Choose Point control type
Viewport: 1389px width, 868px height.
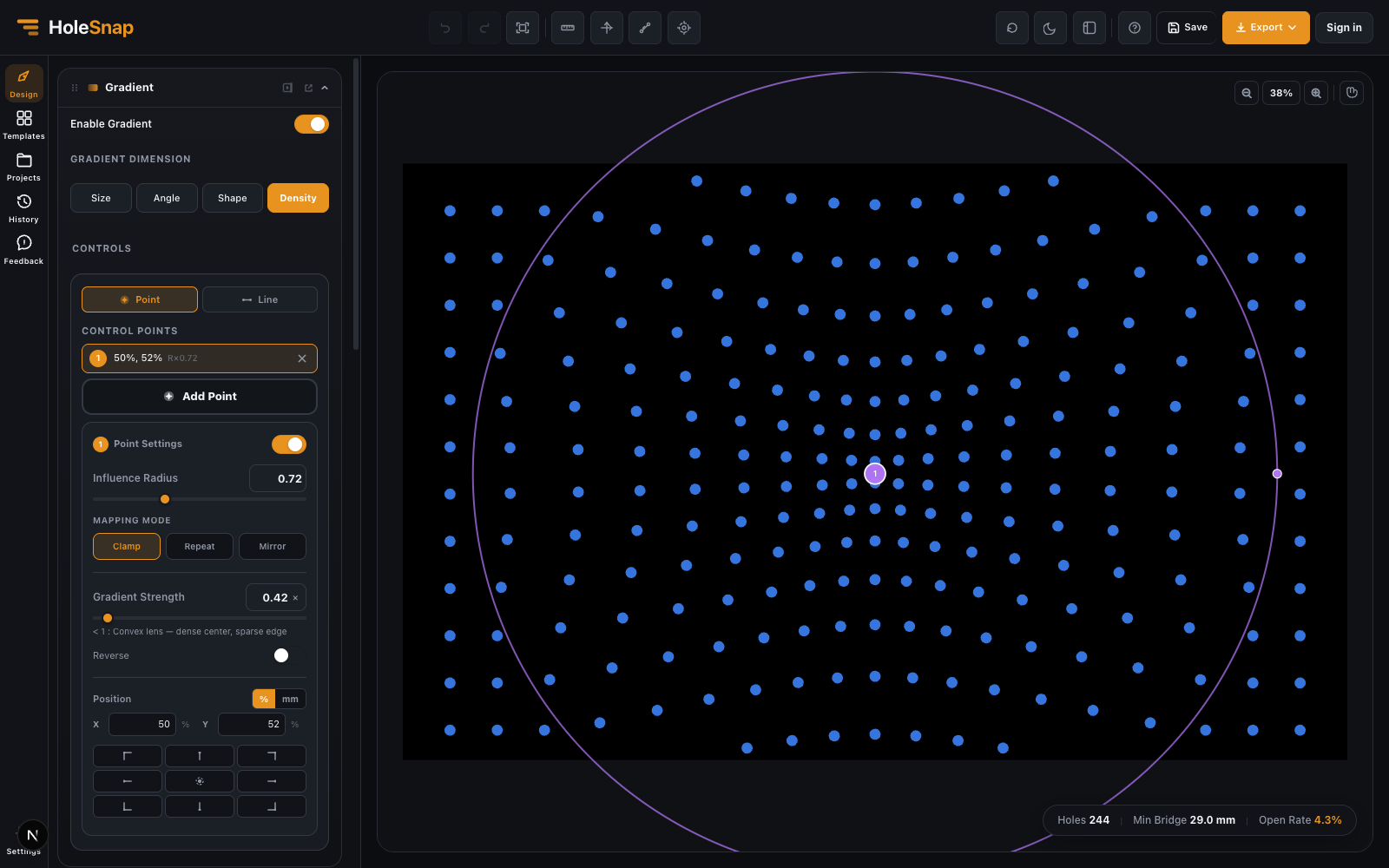(140, 299)
